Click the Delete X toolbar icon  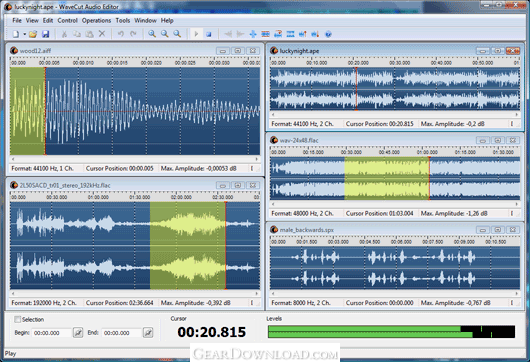point(102,34)
